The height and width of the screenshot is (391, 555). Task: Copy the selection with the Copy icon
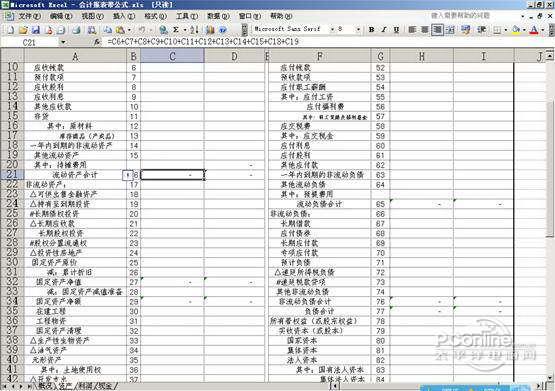click(x=108, y=30)
